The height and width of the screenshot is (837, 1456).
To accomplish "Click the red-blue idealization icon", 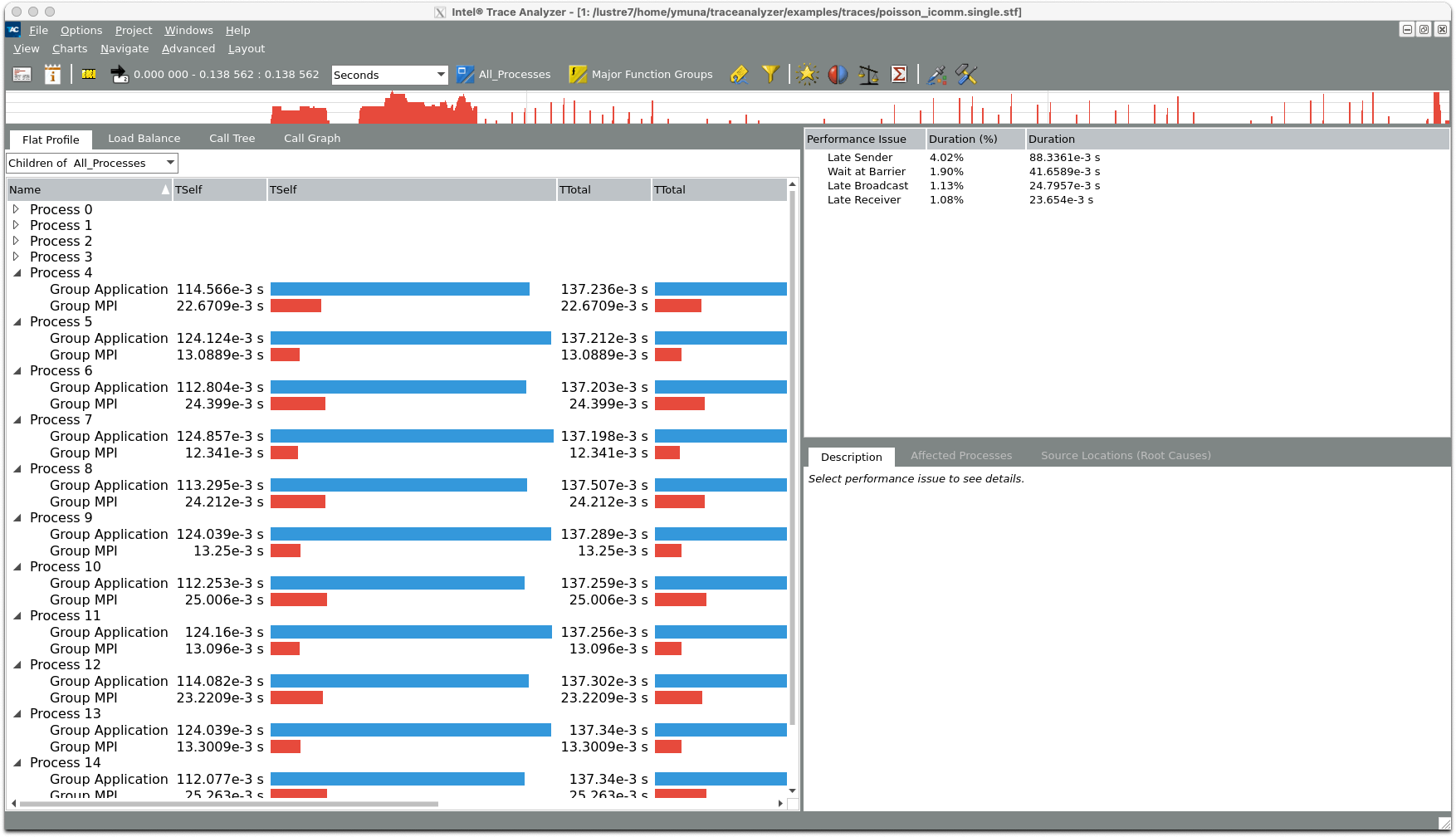I will pos(838,75).
